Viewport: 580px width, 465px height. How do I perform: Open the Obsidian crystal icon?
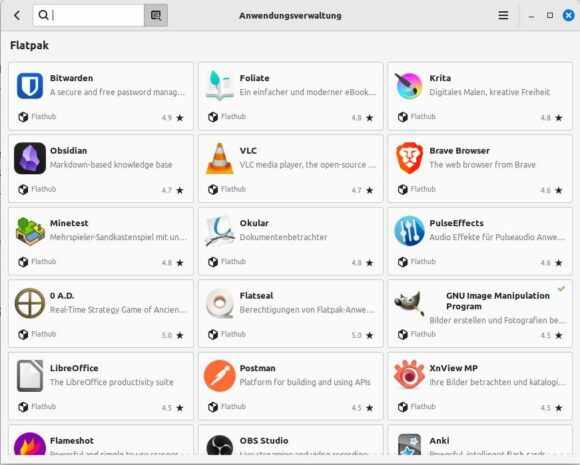tap(30, 158)
